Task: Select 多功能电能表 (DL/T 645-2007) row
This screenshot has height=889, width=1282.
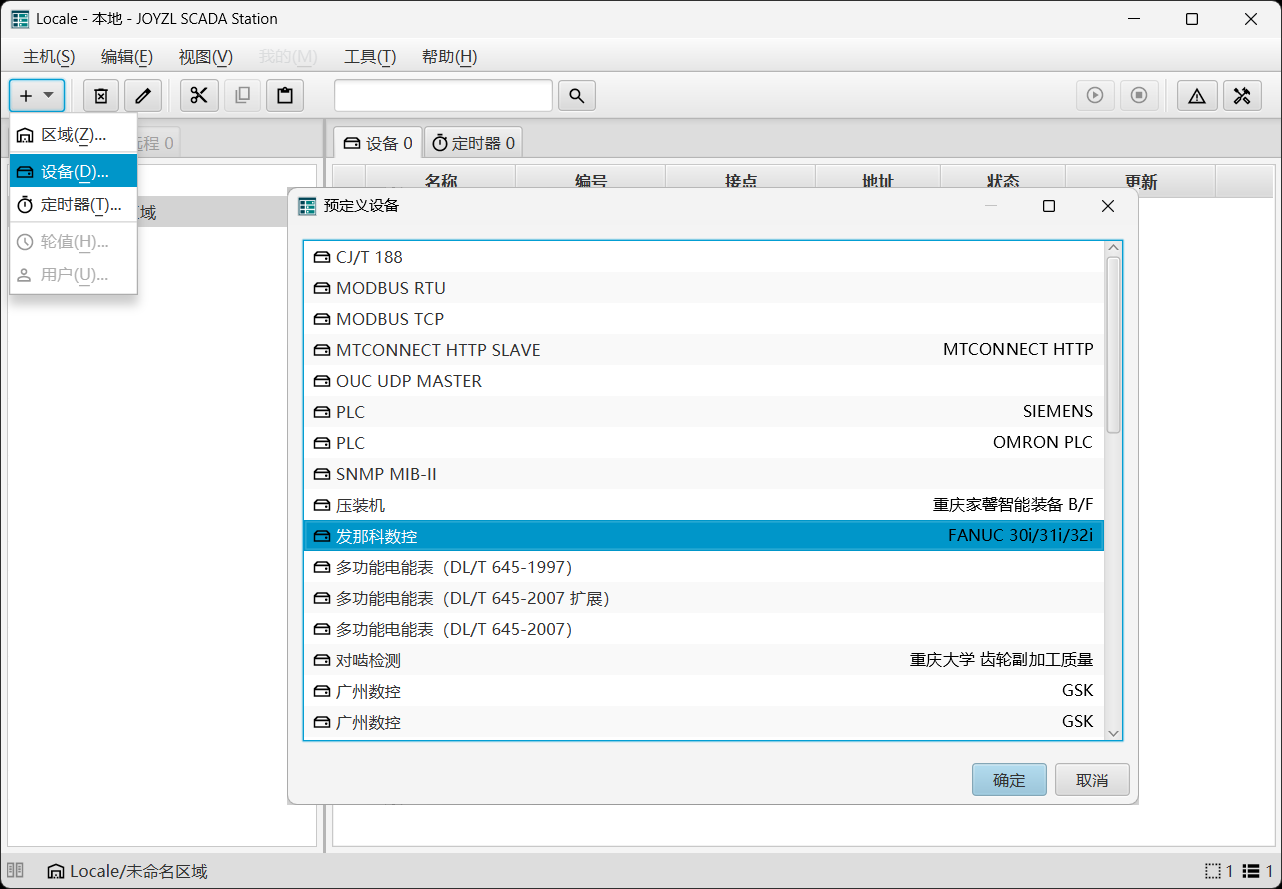Action: coord(703,629)
